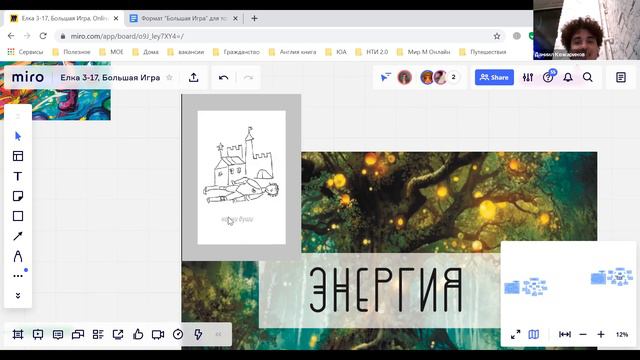The width and height of the screenshot is (640, 360).
Task: Reload the page
Action: [43, 36]
